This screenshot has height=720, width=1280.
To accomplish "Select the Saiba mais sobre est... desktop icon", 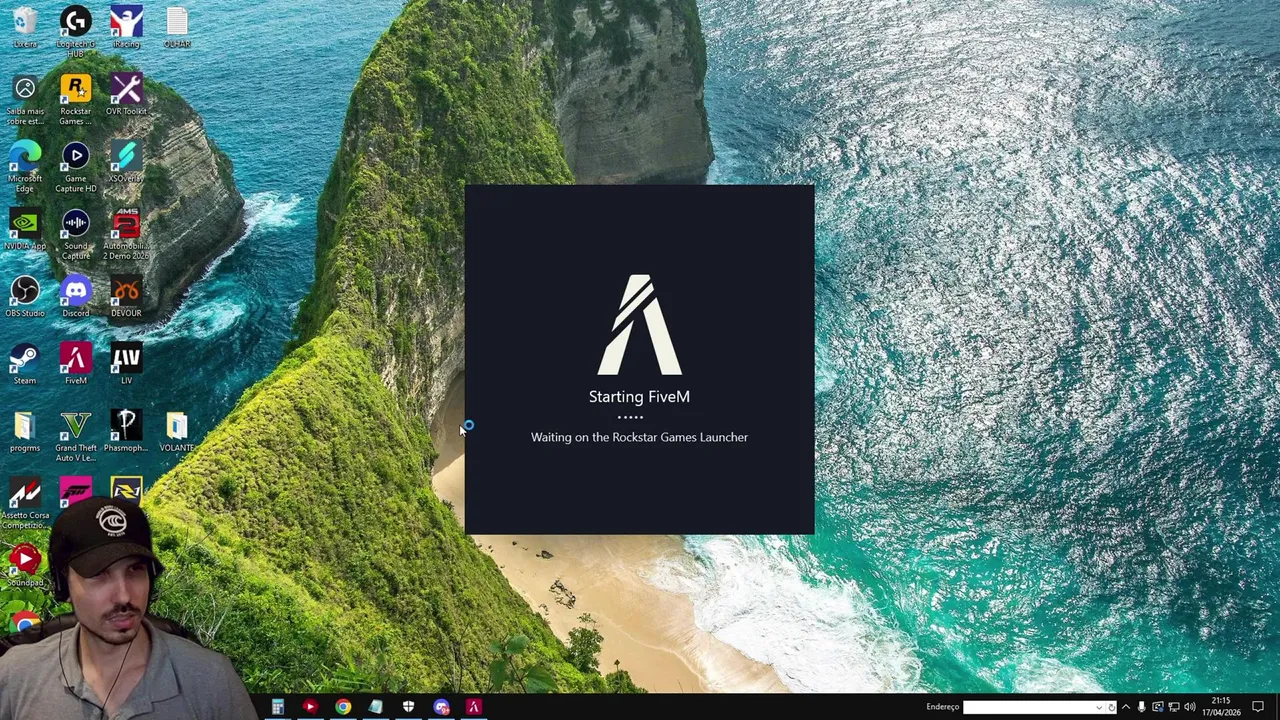I will coord(25,100).
